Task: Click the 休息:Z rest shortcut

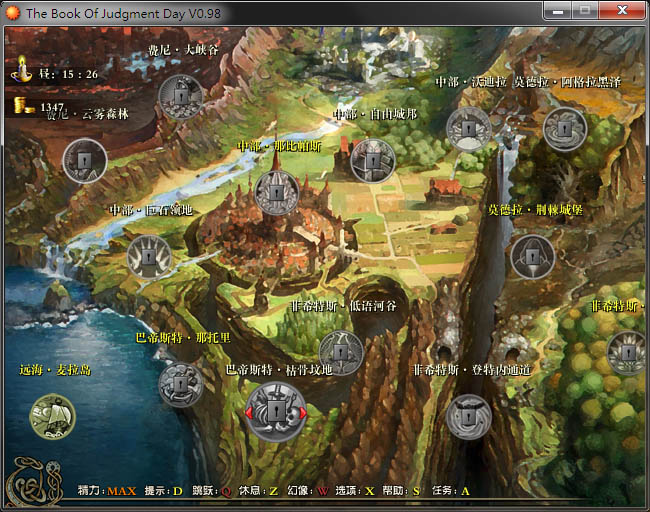Action: [258, 491]
